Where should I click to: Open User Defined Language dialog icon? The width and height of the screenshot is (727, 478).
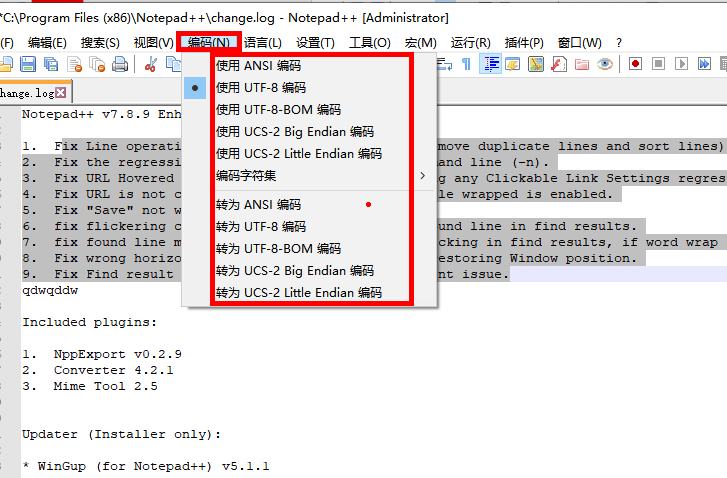tap(512, 64)
